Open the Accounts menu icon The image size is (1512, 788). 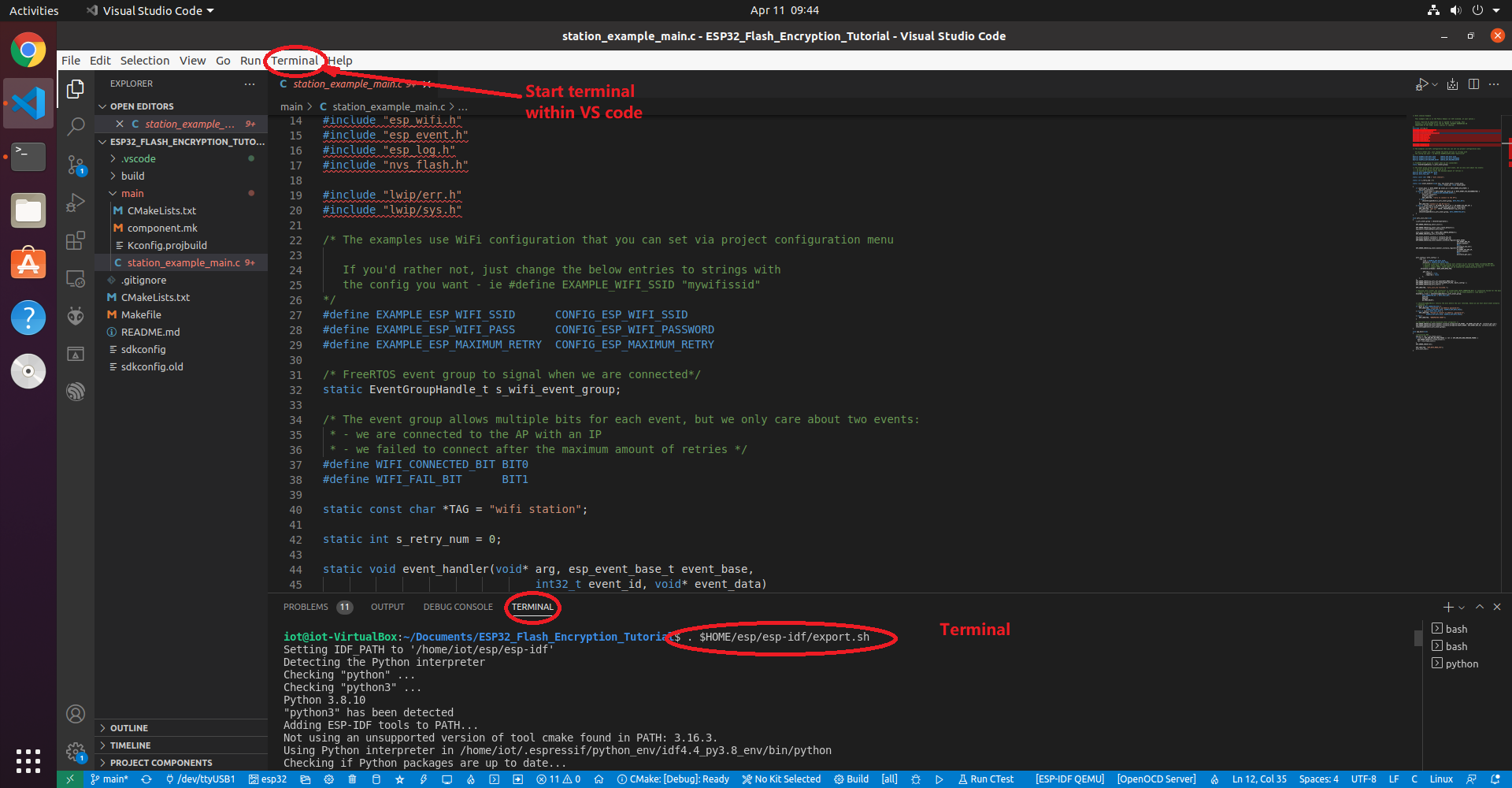[x=76, y=714]
